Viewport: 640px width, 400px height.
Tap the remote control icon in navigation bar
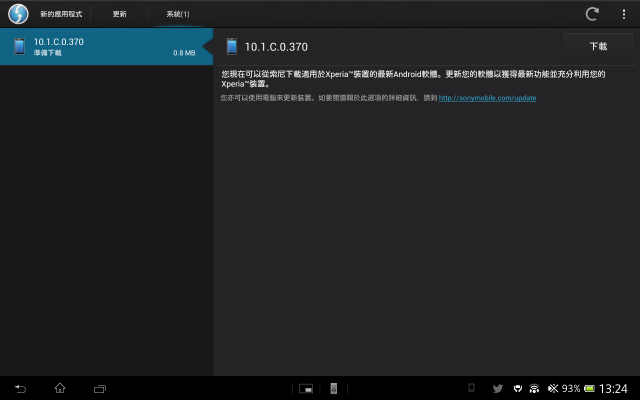(x=333, y=389)
